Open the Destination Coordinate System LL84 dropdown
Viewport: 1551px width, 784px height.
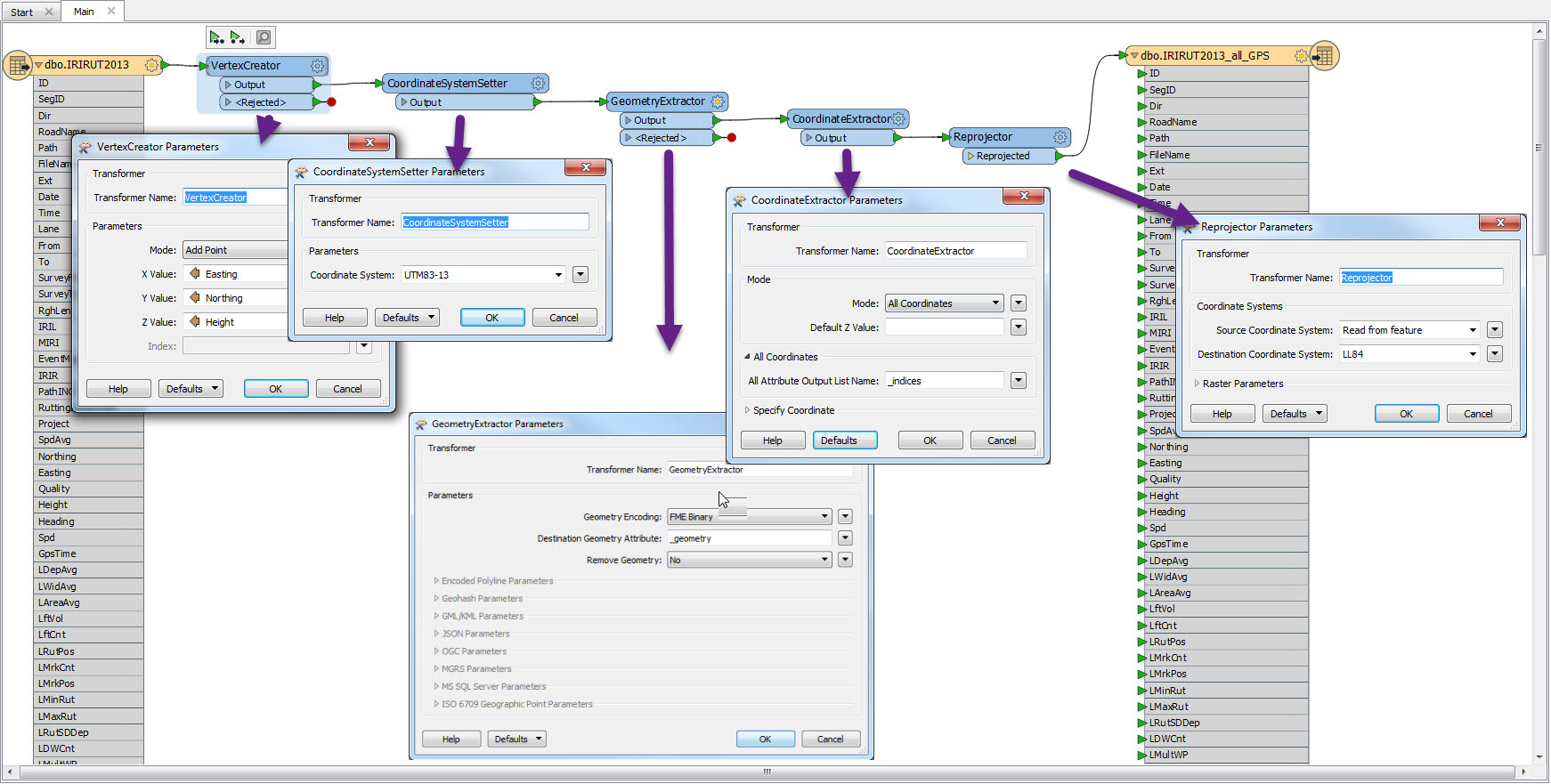pyautogui.click(x=1473, y=354)
